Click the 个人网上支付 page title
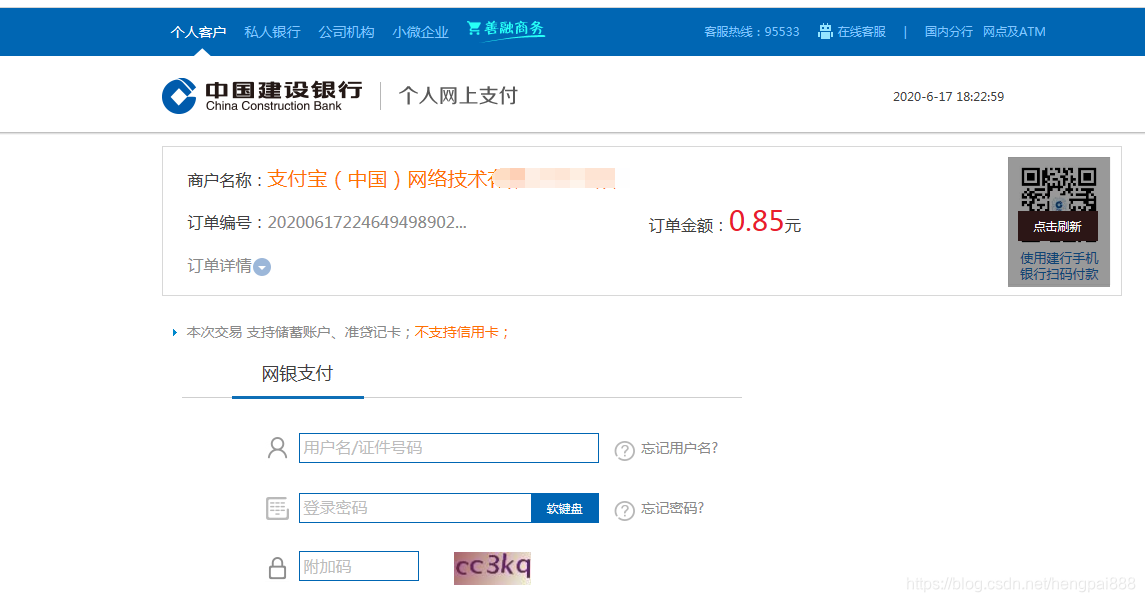1145x602 pixels. click(x=458, y=96)
